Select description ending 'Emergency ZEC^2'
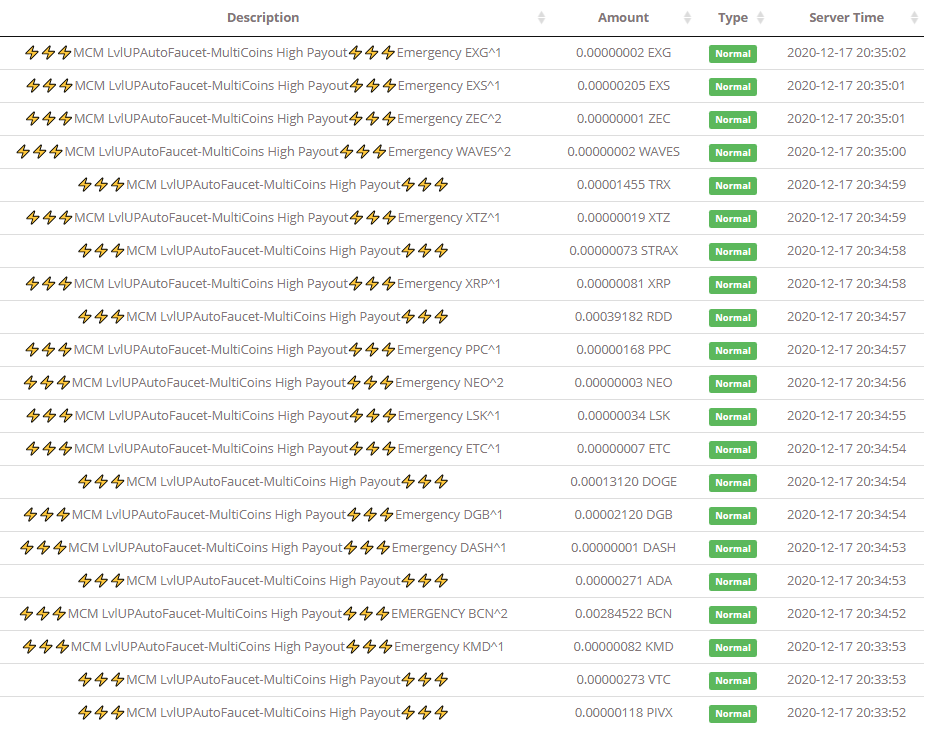Viewport: 931px width, 729px height. 263,119
